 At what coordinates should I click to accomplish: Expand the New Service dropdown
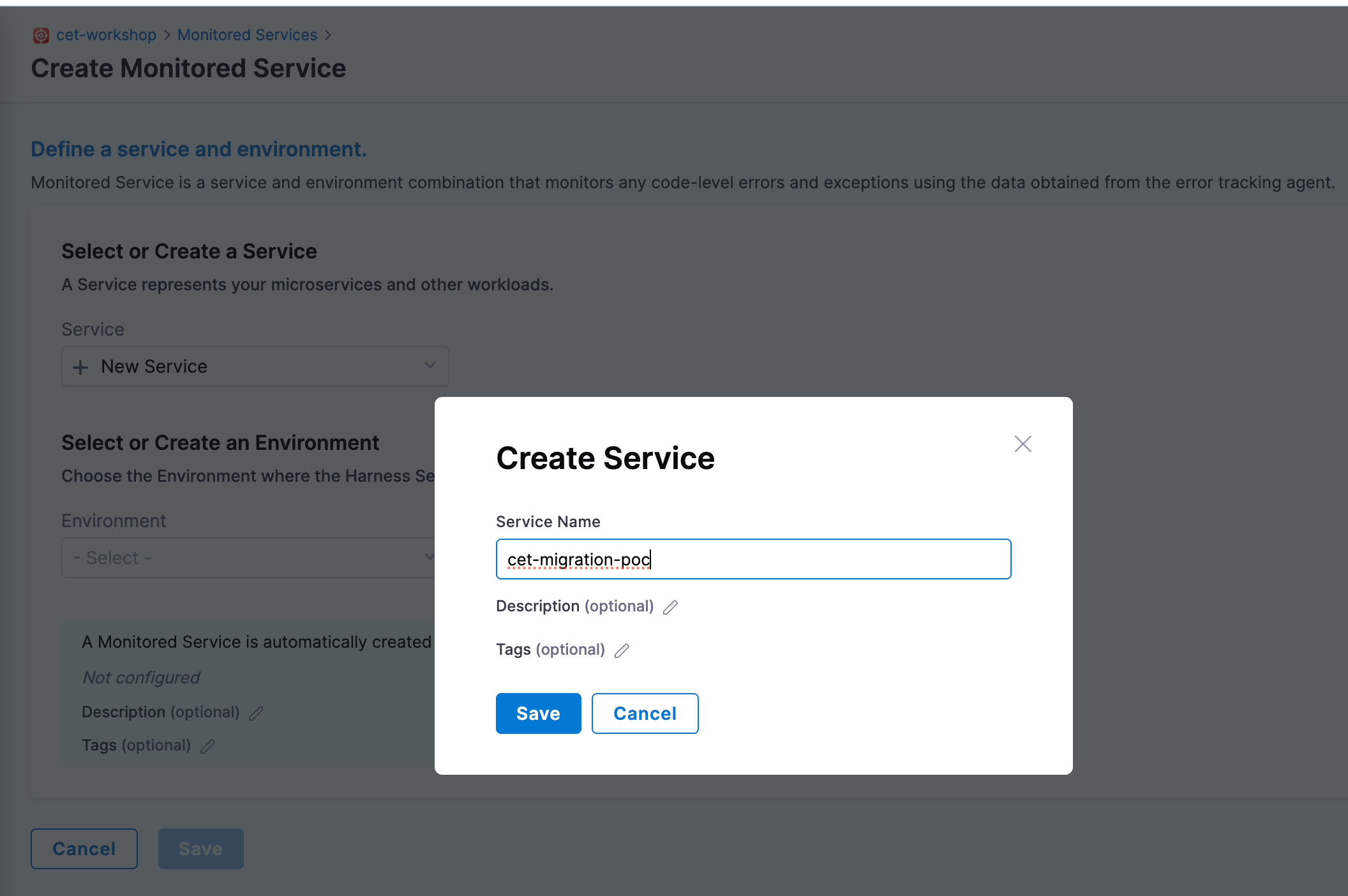[255, 366]
